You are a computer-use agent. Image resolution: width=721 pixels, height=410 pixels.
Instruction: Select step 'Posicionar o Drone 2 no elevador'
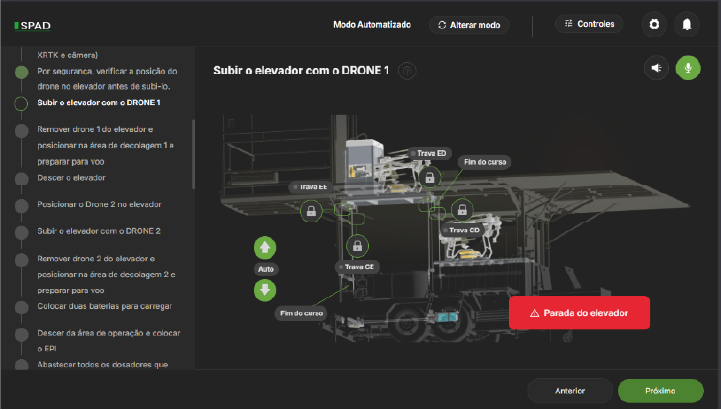[99, 204]
